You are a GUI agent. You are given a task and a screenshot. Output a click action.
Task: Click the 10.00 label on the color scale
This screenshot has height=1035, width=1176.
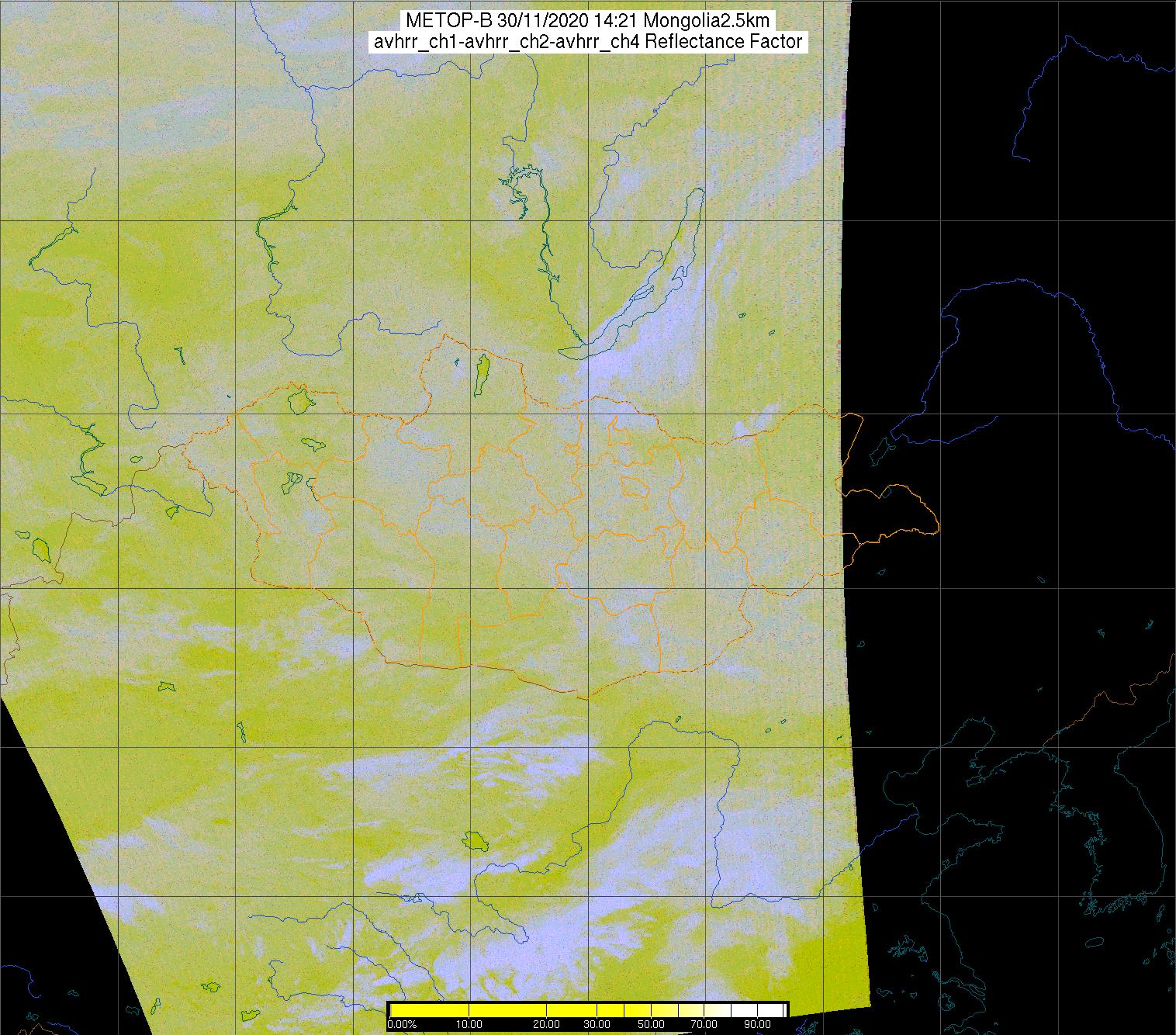click(469, 1024)
